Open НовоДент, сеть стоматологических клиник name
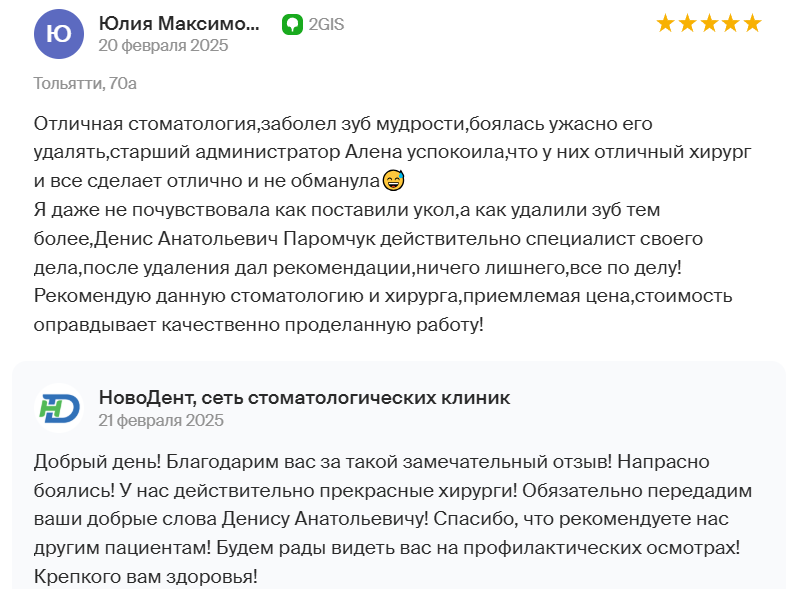Screen dimensions: 789x589 (x=304, y=397)
